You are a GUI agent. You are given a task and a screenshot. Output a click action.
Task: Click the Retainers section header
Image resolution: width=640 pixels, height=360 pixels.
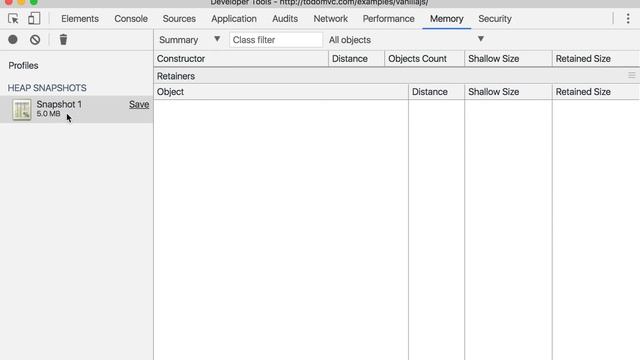(x=397, y=76)
